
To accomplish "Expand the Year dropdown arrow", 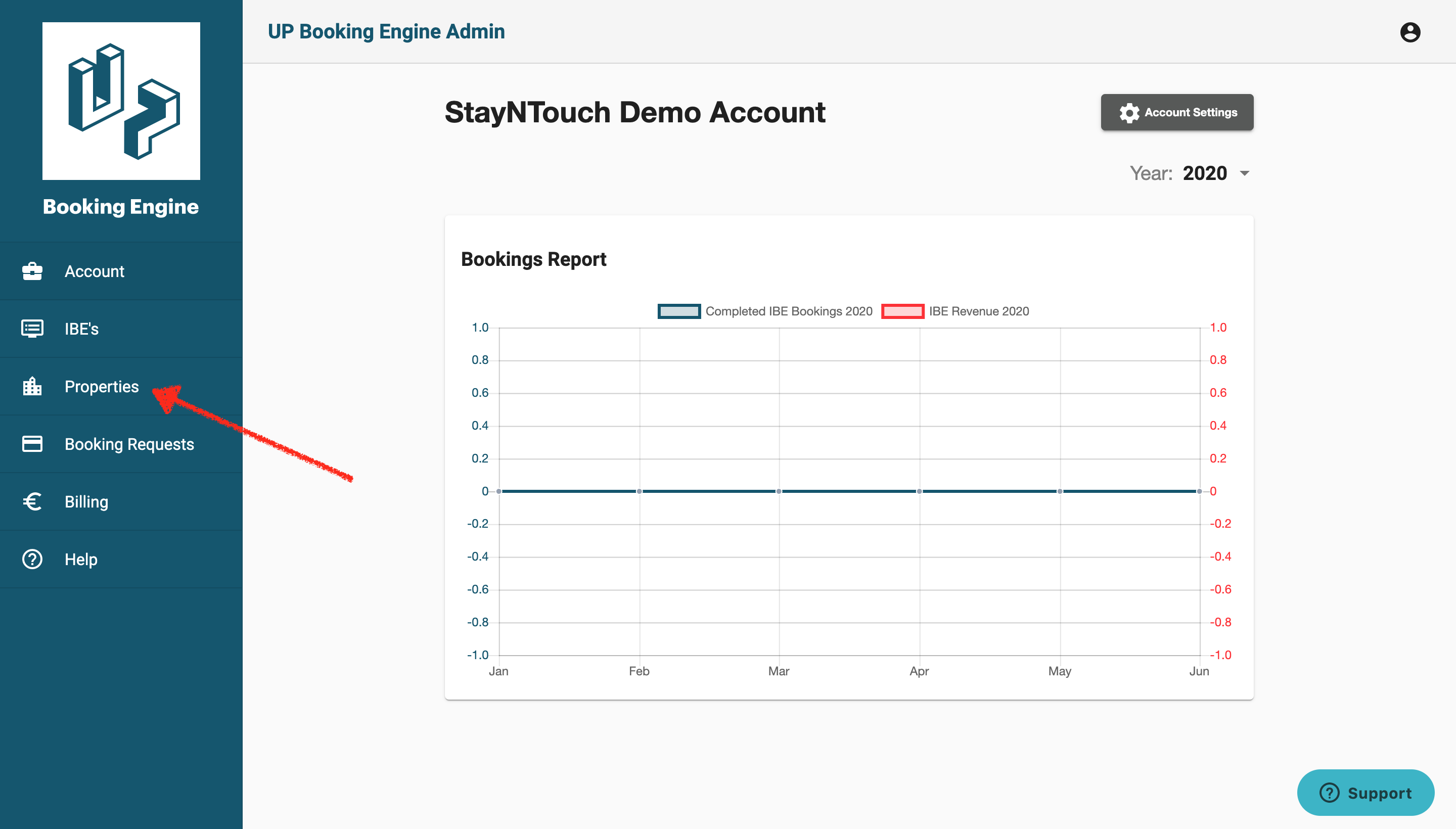I will pos(1245,173).
